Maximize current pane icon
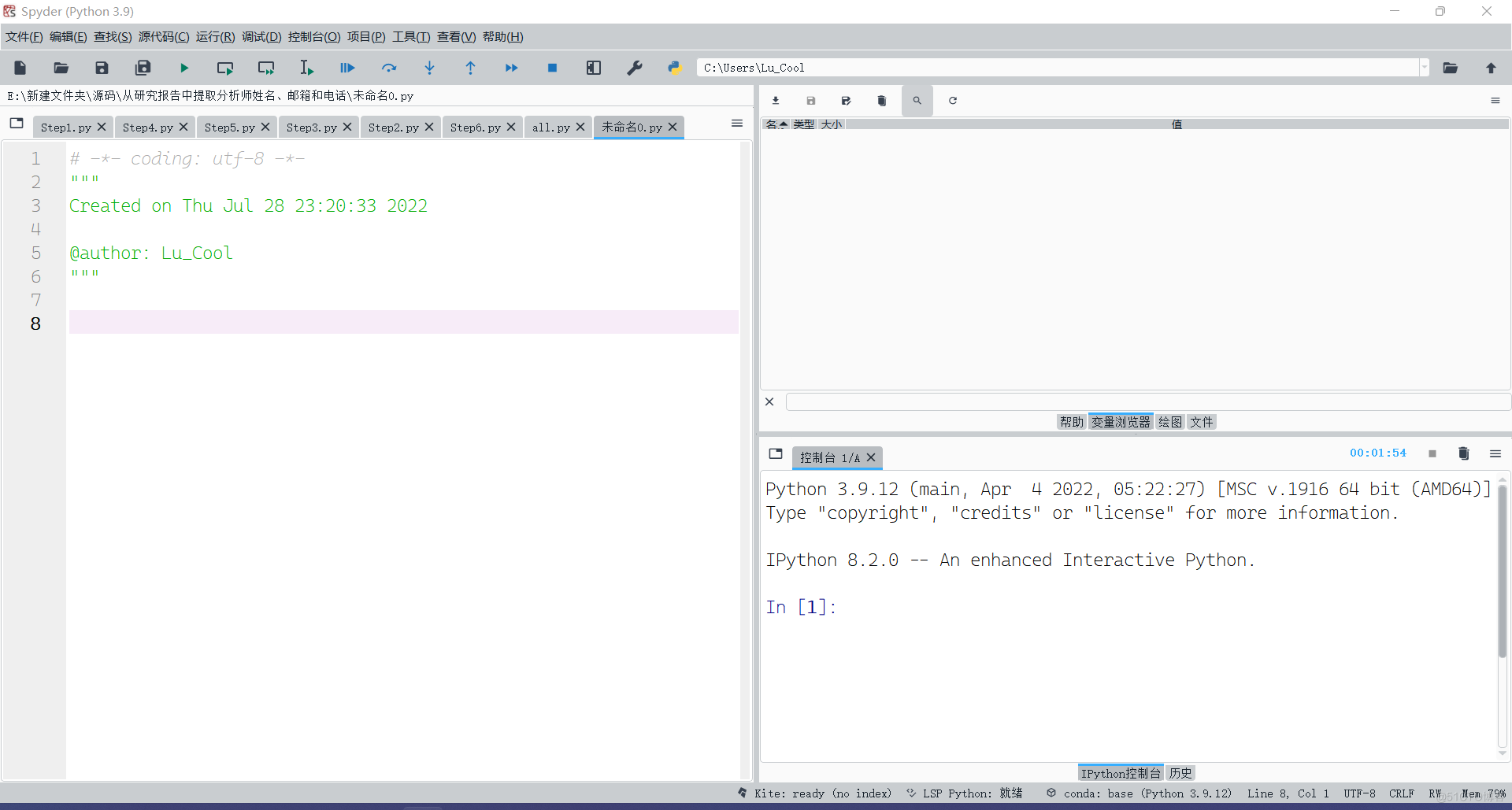1512x810 pixels. (x=594, y=68)
